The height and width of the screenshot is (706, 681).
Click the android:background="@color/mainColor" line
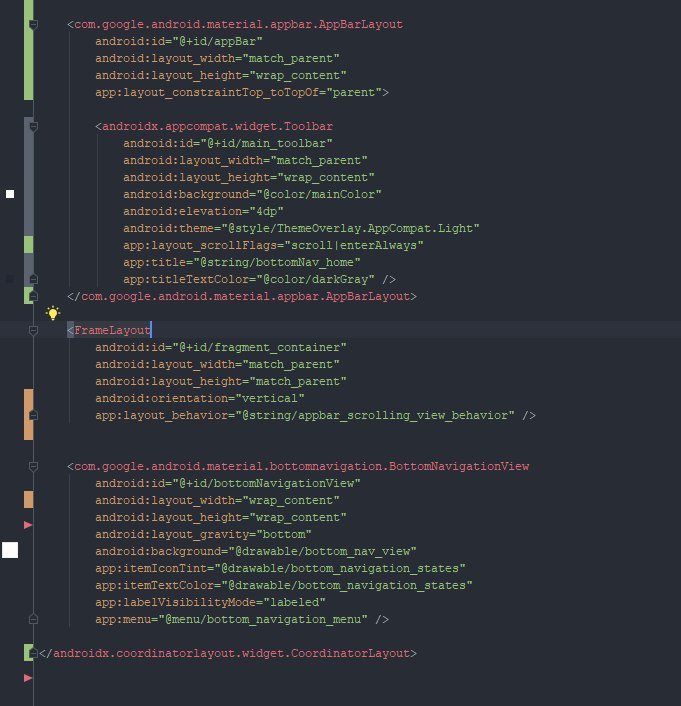(252, 195)
